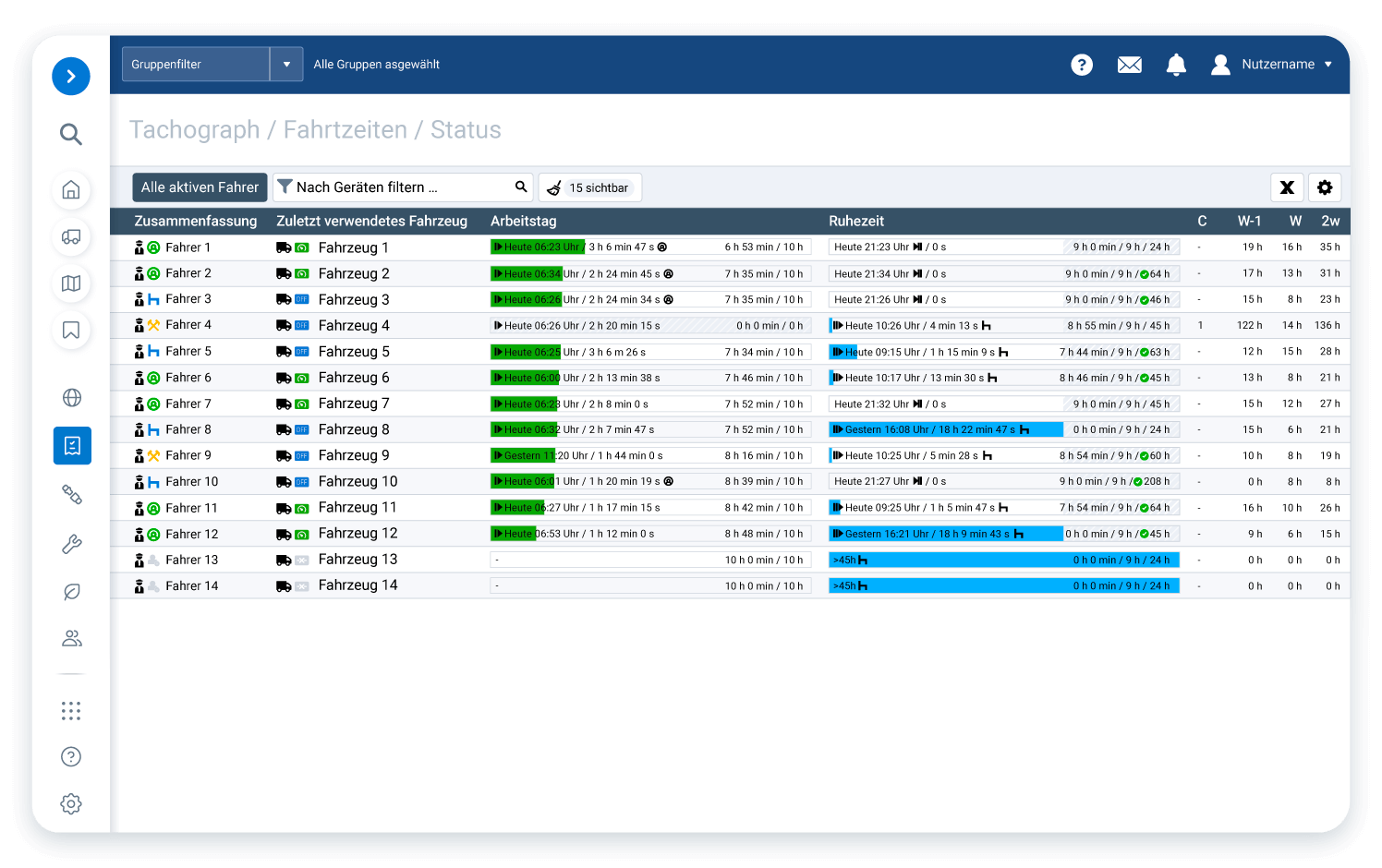Click Fahrzeug 9 vehicle name
Viewport: 1382px width, 868px height.
(x=354, y=455)
